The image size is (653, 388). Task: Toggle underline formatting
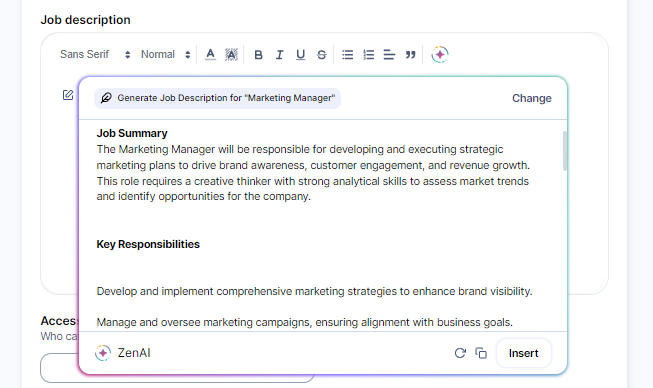(300, 55)
